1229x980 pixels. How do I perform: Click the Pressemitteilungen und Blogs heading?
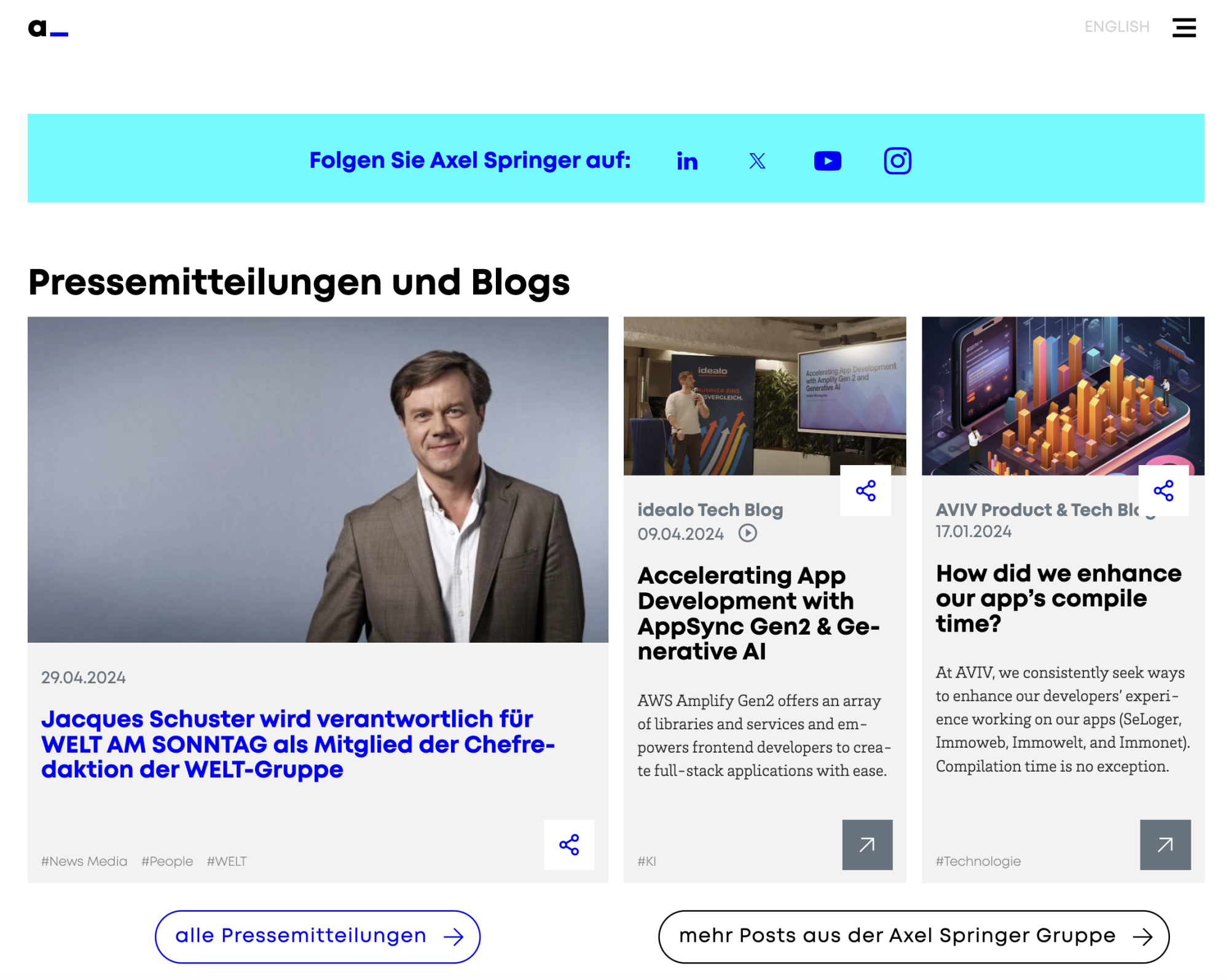coord(299,282)
